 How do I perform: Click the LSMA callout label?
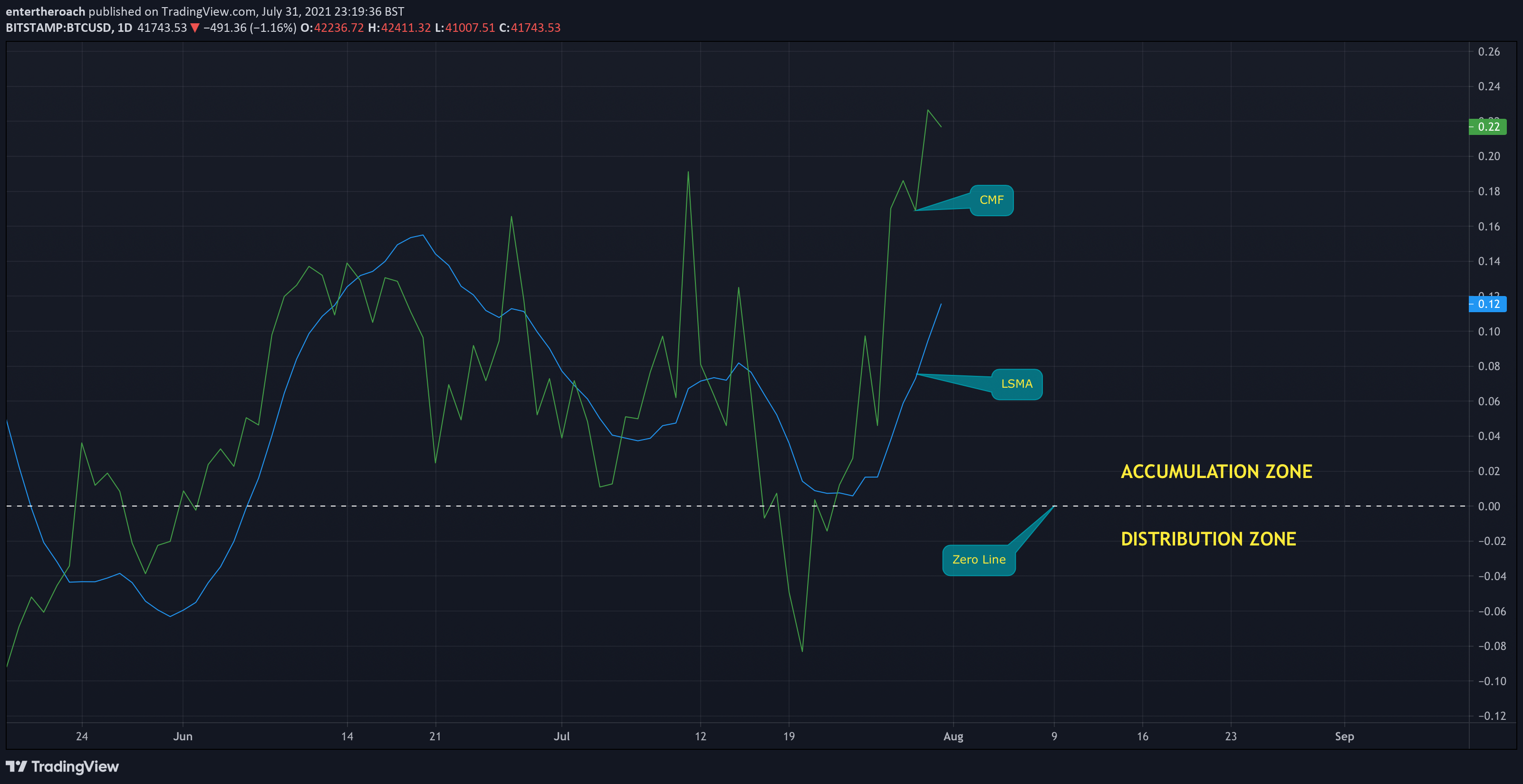coord(1016,384)
